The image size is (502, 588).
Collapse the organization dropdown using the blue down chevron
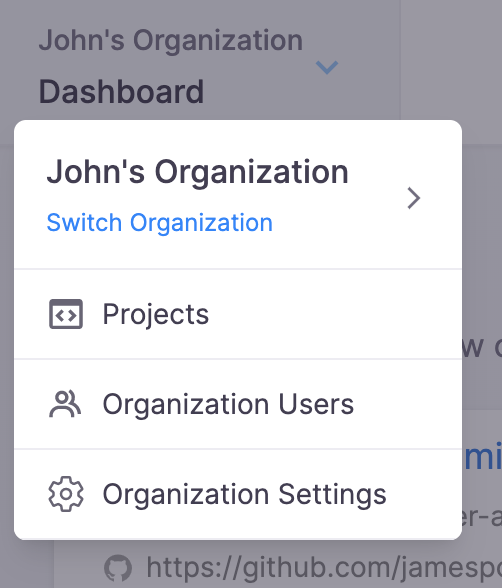click(x=327, y=67)
